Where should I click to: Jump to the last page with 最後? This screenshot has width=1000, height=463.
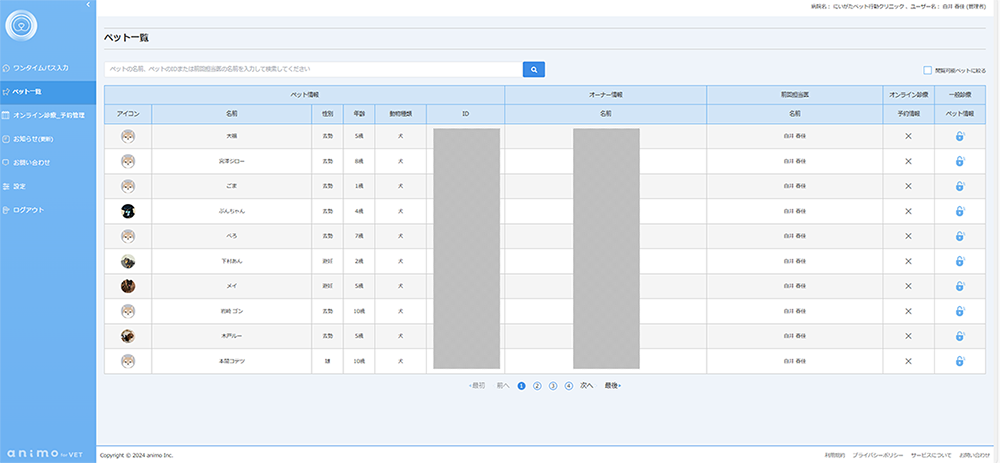click(612, 385)
